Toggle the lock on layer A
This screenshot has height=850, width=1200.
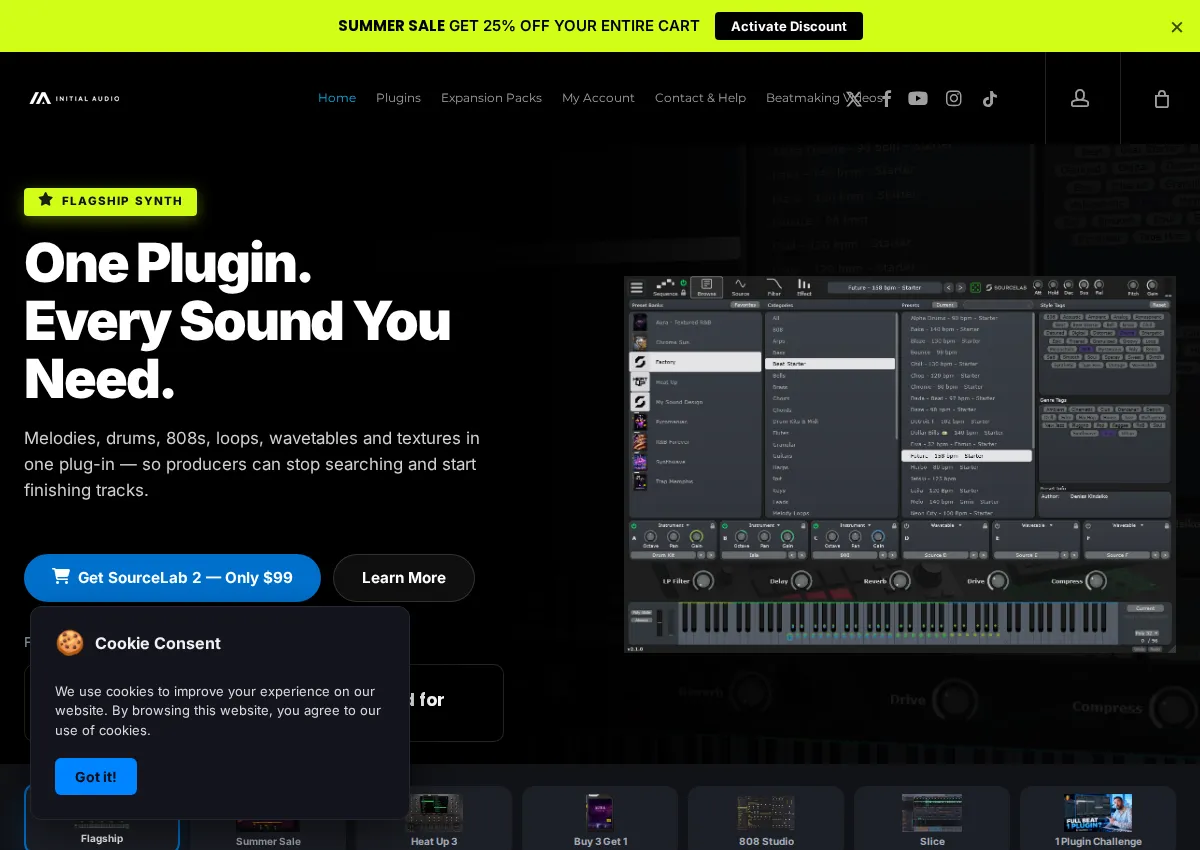712,526
